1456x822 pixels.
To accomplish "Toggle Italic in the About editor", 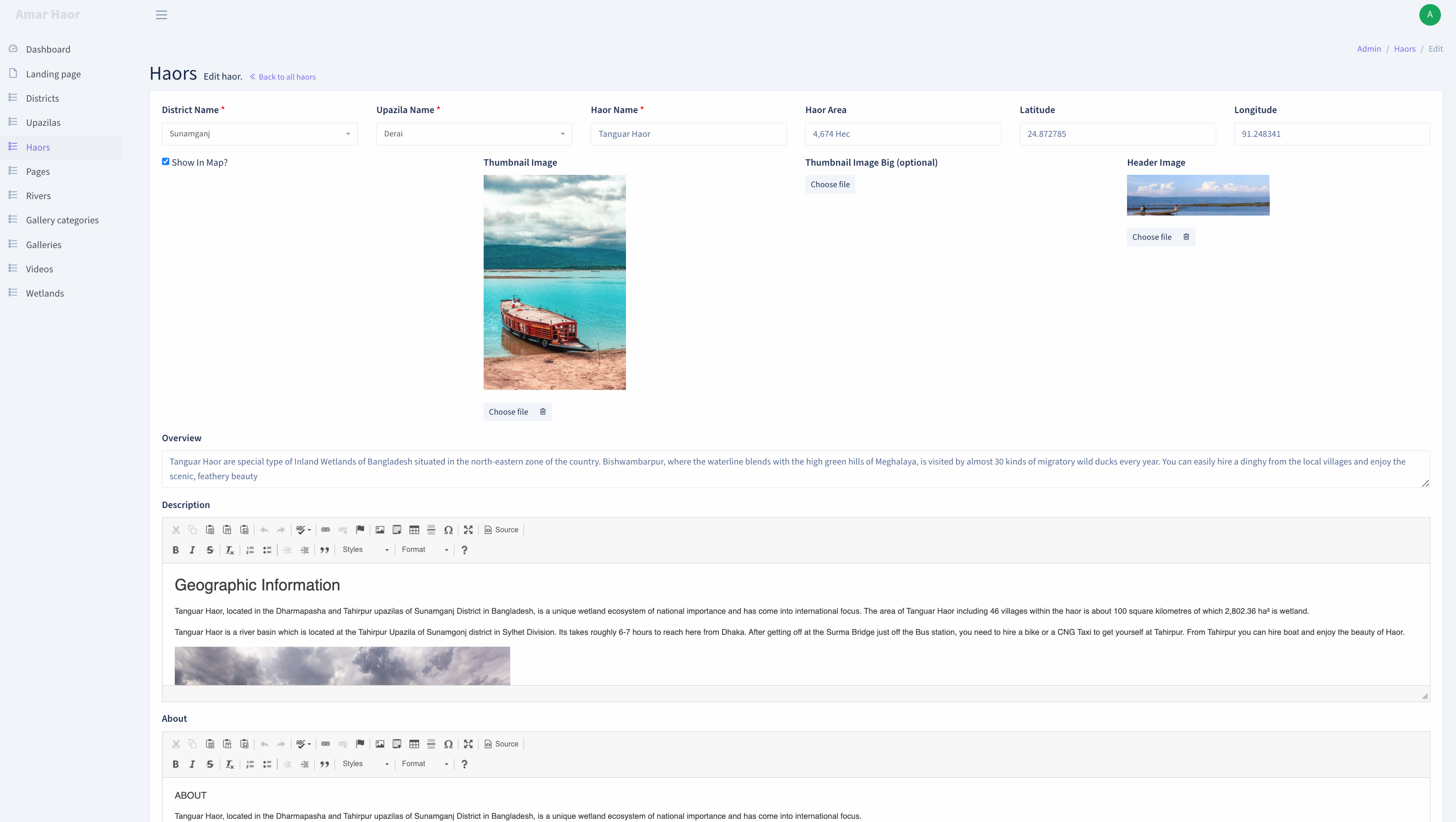I will point(192,764).
